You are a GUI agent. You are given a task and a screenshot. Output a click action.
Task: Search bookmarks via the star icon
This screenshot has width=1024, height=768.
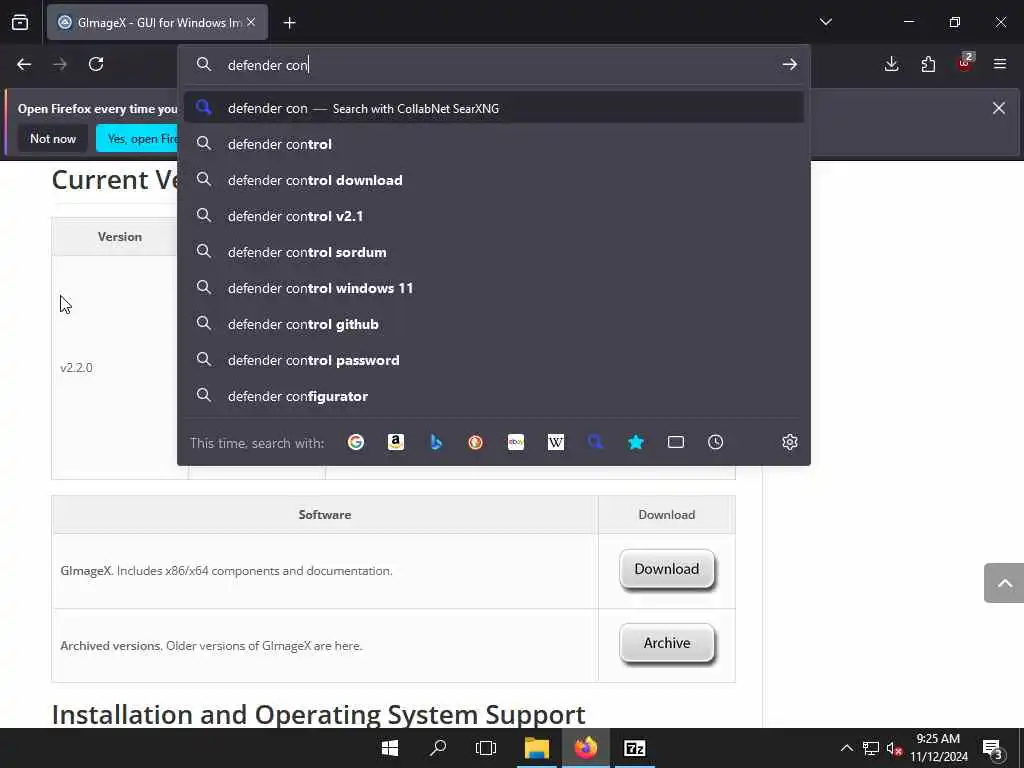pos(635,442)
